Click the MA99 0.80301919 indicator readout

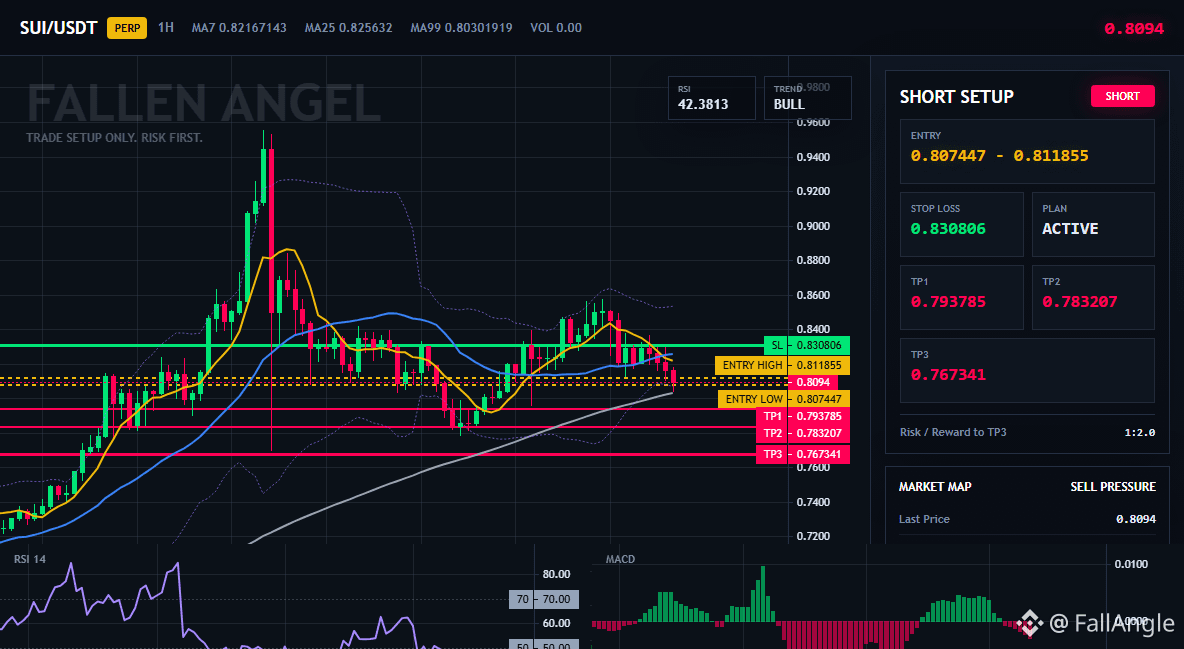coord(461,28)
